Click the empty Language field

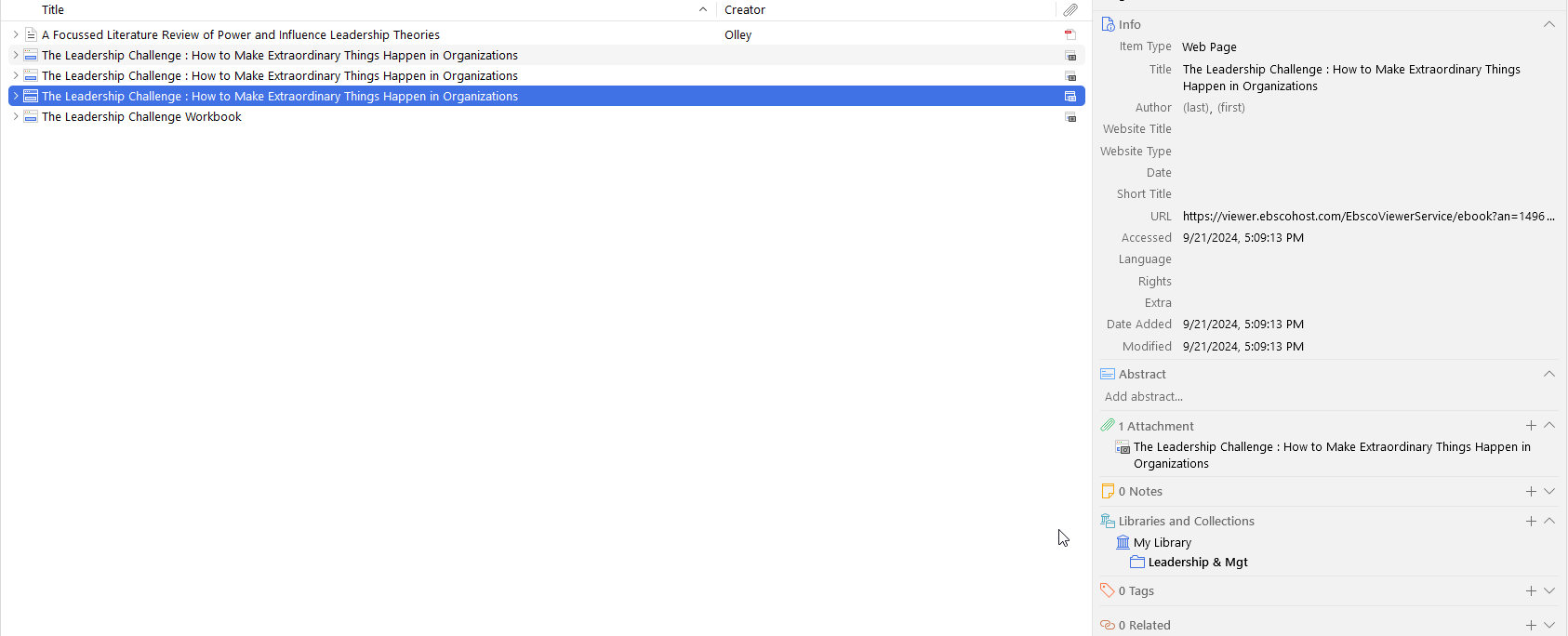coord(1368,259)
